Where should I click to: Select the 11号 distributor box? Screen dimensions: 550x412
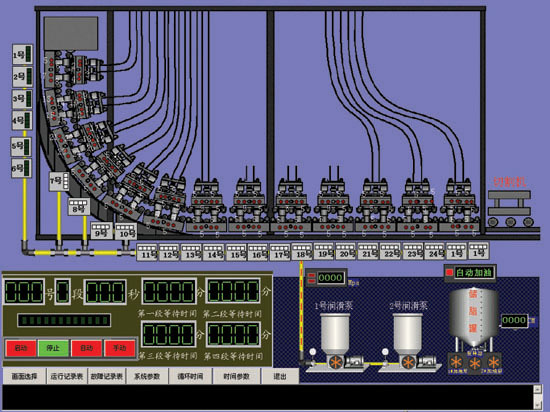pos(147,252)
